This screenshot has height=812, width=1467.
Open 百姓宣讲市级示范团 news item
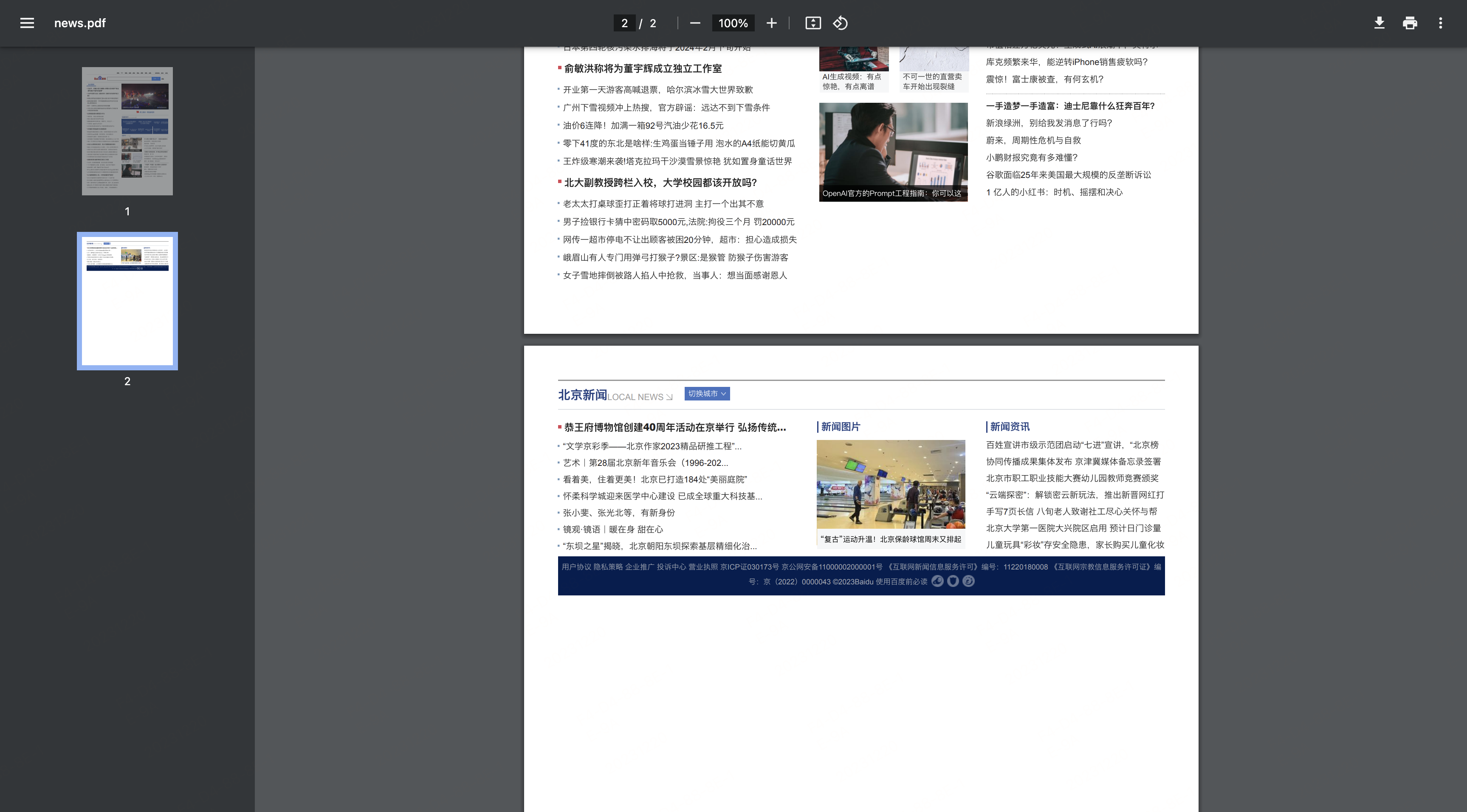pos(1072,445)
